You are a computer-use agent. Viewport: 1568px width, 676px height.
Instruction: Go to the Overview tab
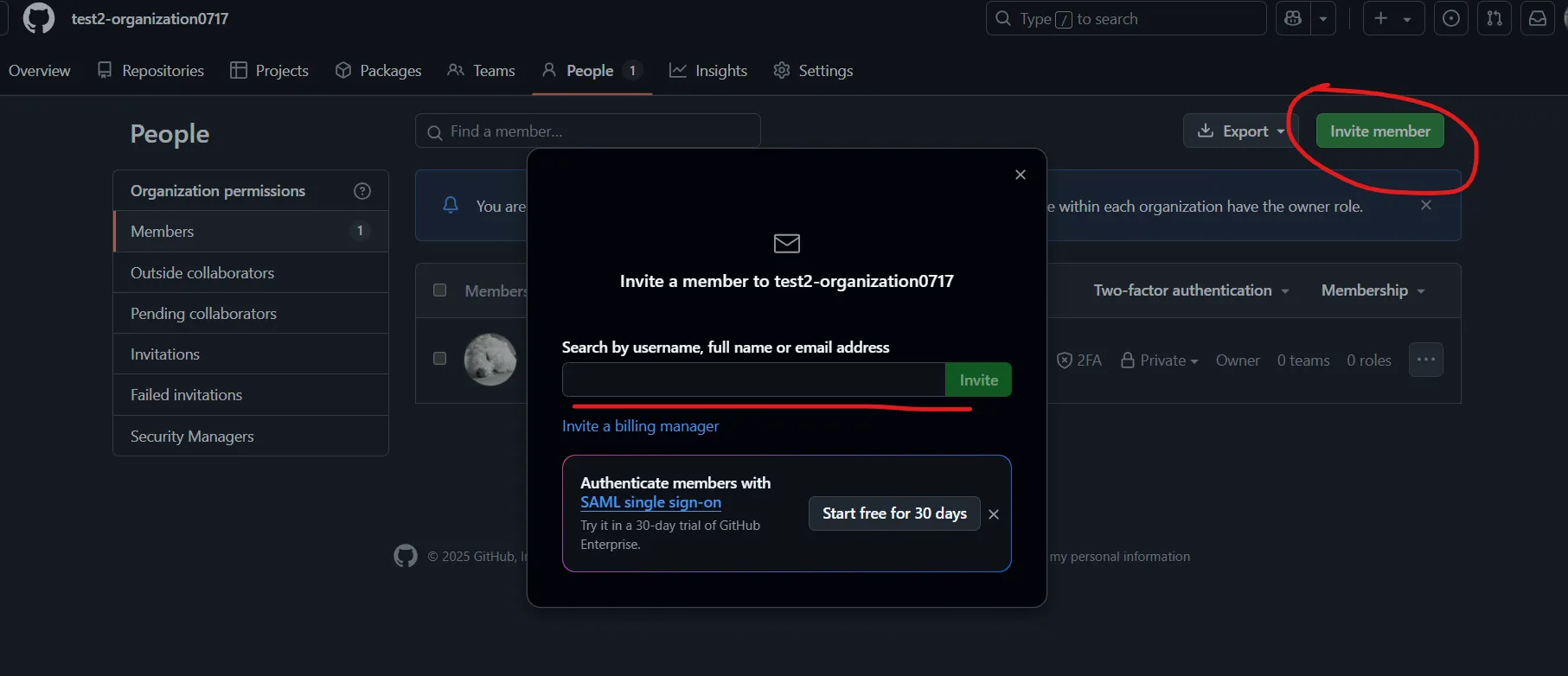click(x=40, y=71)
